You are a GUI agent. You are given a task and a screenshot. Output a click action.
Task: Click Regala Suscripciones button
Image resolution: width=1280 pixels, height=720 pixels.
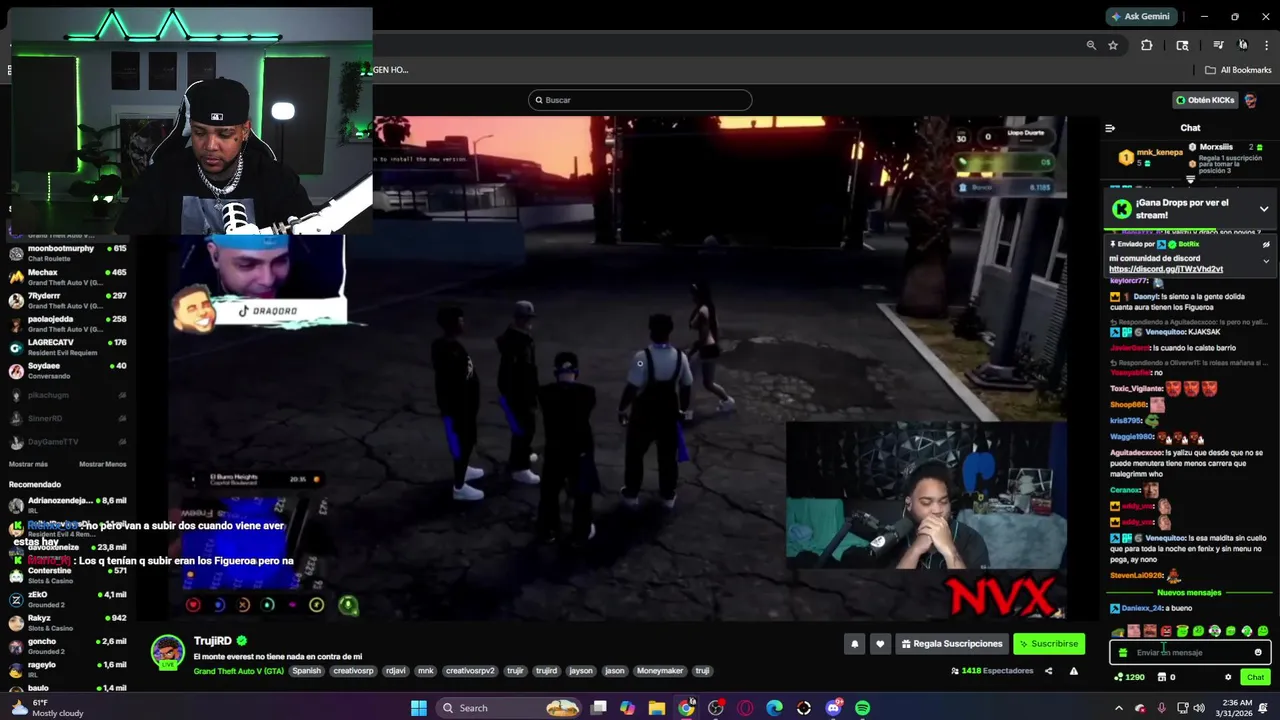point(951,644)
